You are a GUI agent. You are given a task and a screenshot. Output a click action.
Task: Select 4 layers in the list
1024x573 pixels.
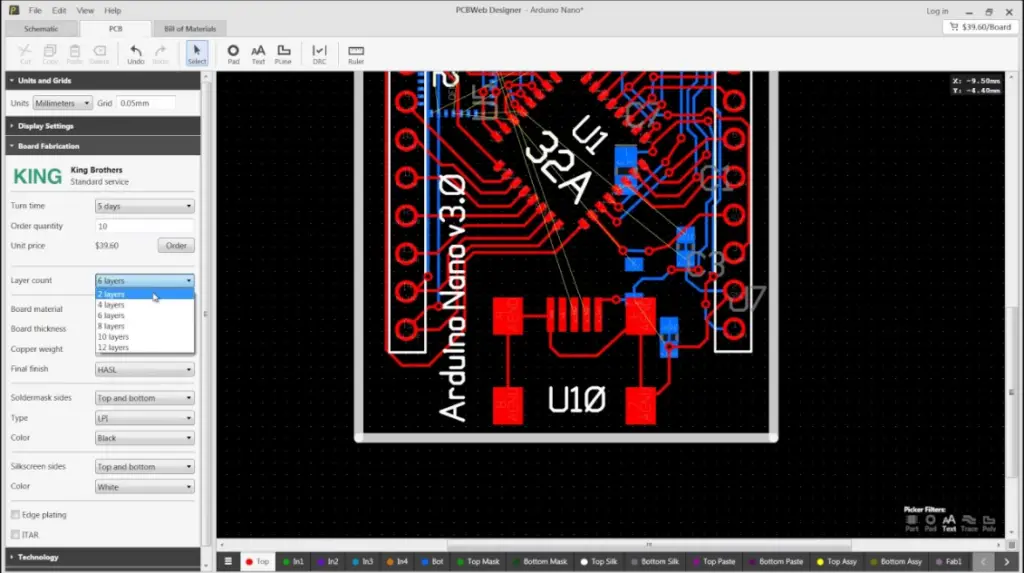[x=144, y=304]
